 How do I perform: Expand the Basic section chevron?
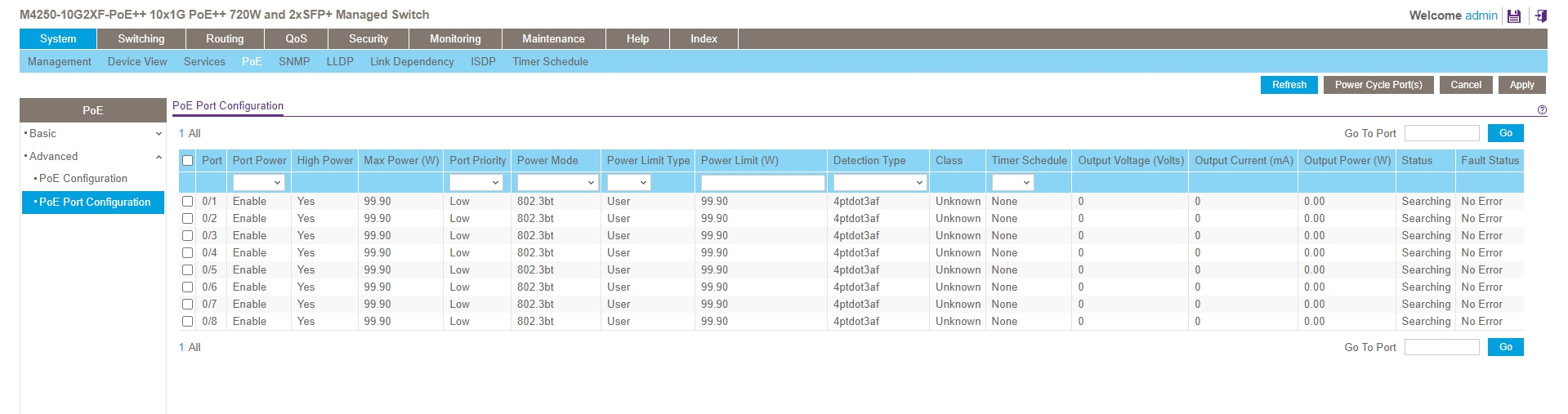click(x=159, y=134)
